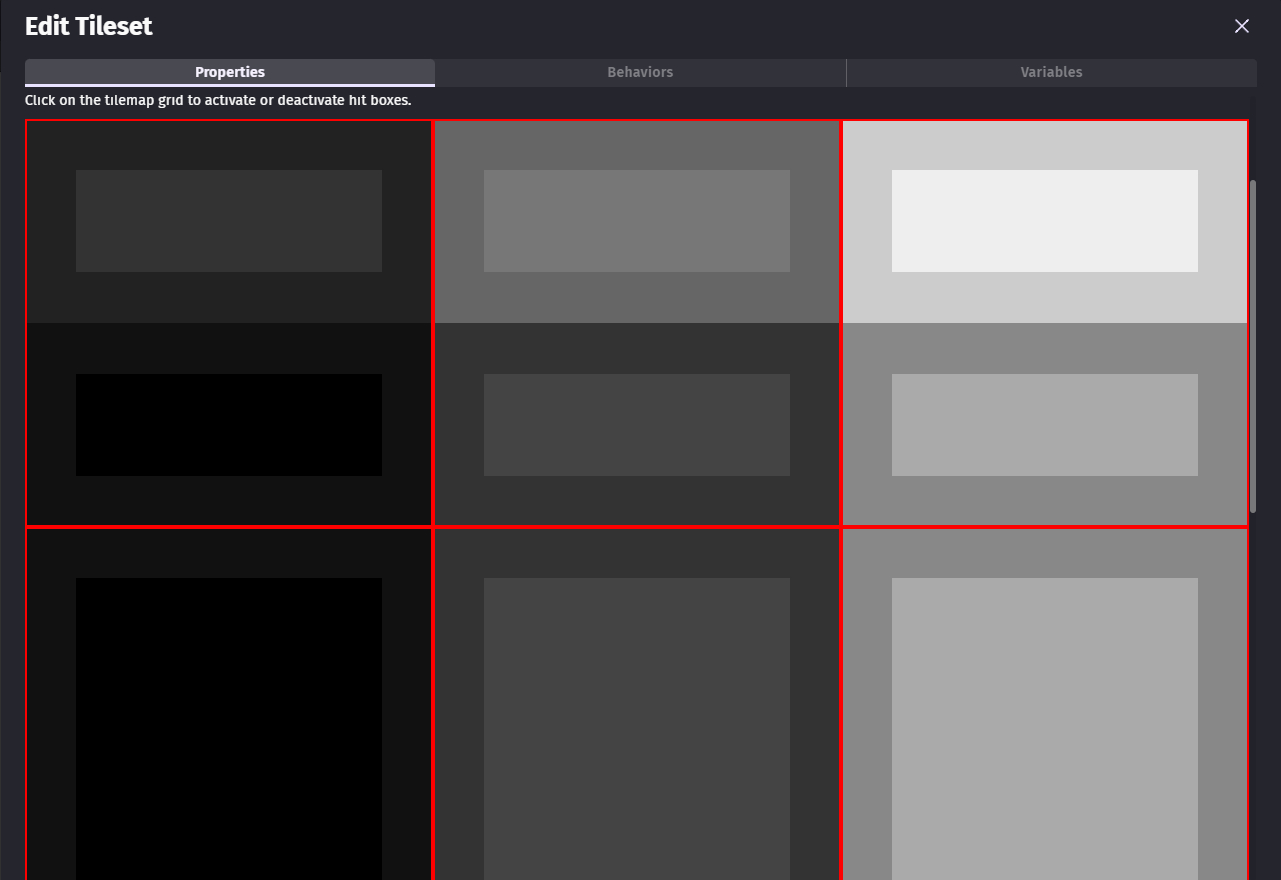This screenshot has width=1281, height=880.
Task: Click the tileset vertical scrollbar thumb
Action: (1253, 345)
